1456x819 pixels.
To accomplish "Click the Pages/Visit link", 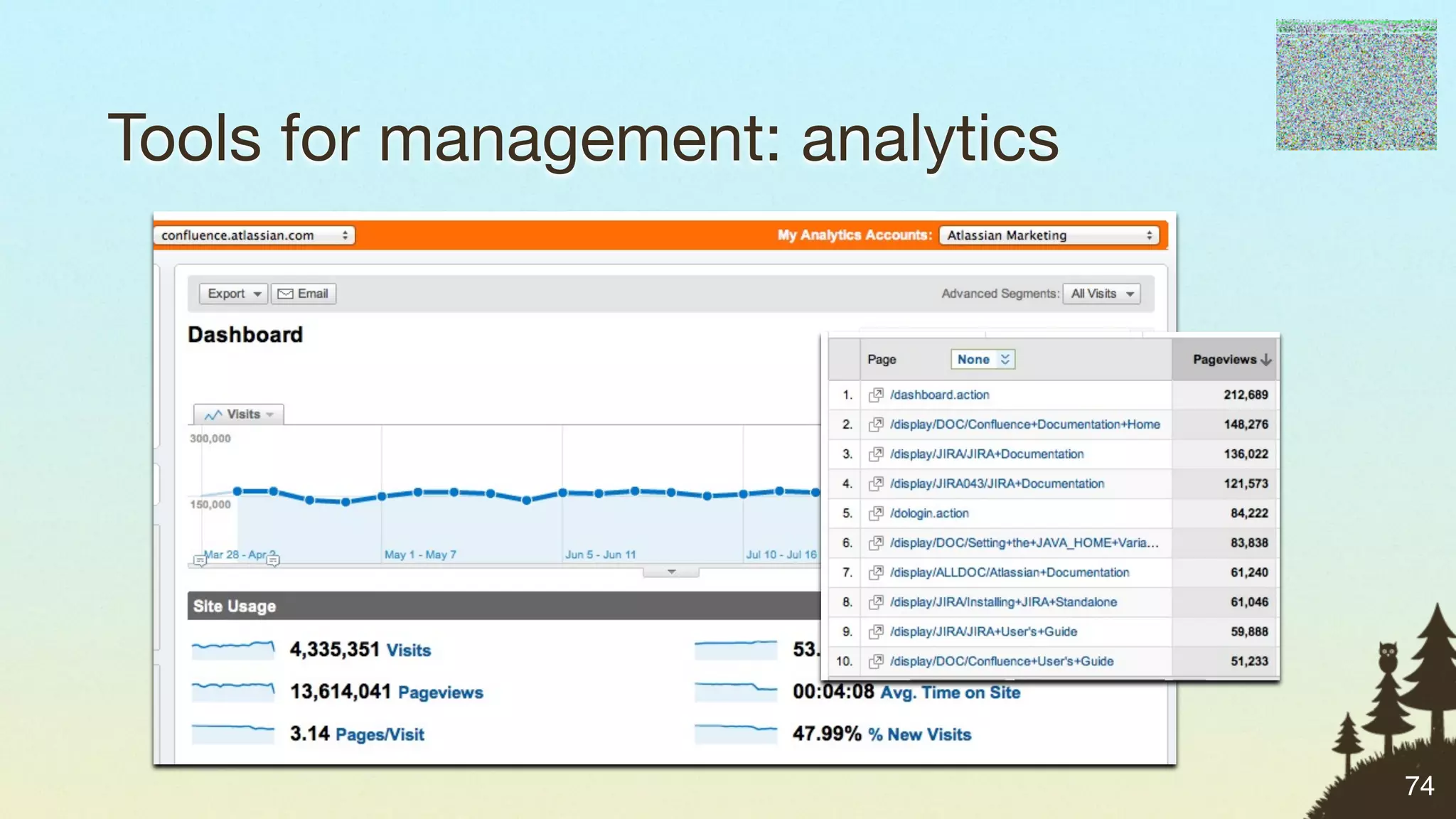I will pyautogui.click(x=380, y=734).
